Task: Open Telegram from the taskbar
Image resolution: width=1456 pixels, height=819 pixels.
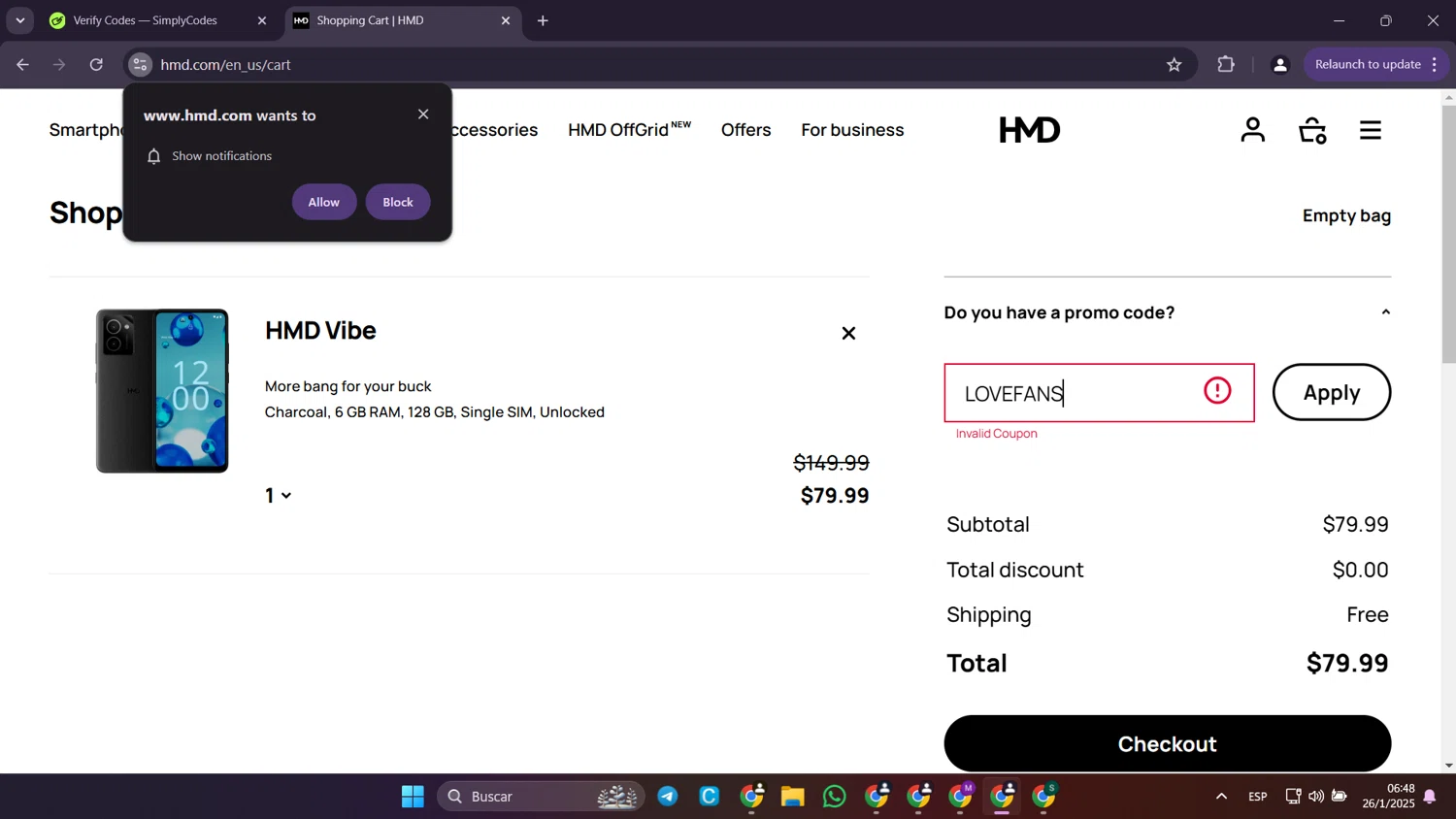Action: (x=668, y=797)
